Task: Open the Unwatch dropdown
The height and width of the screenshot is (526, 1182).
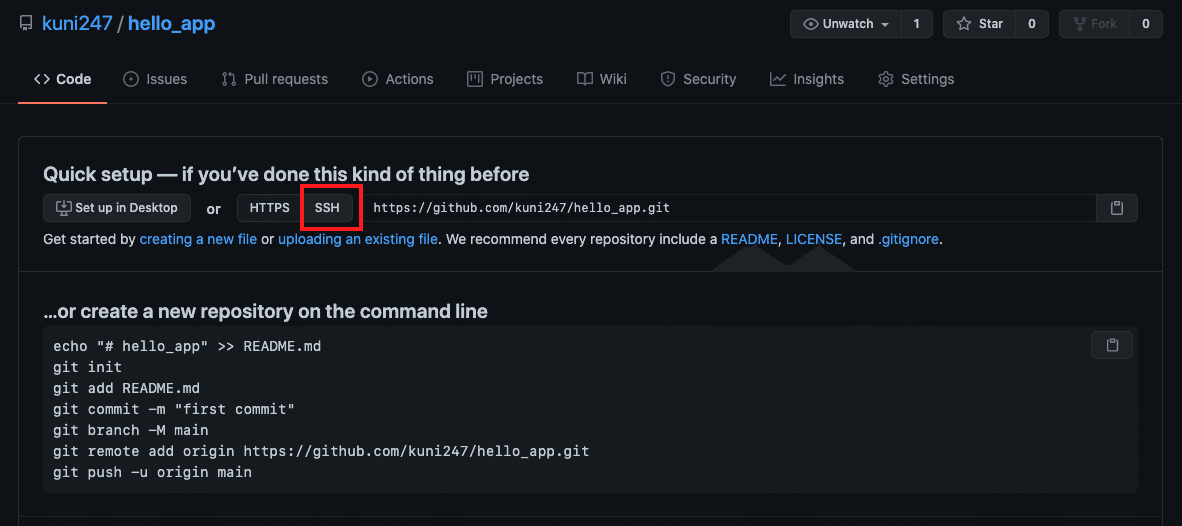Action: point(846,24)
